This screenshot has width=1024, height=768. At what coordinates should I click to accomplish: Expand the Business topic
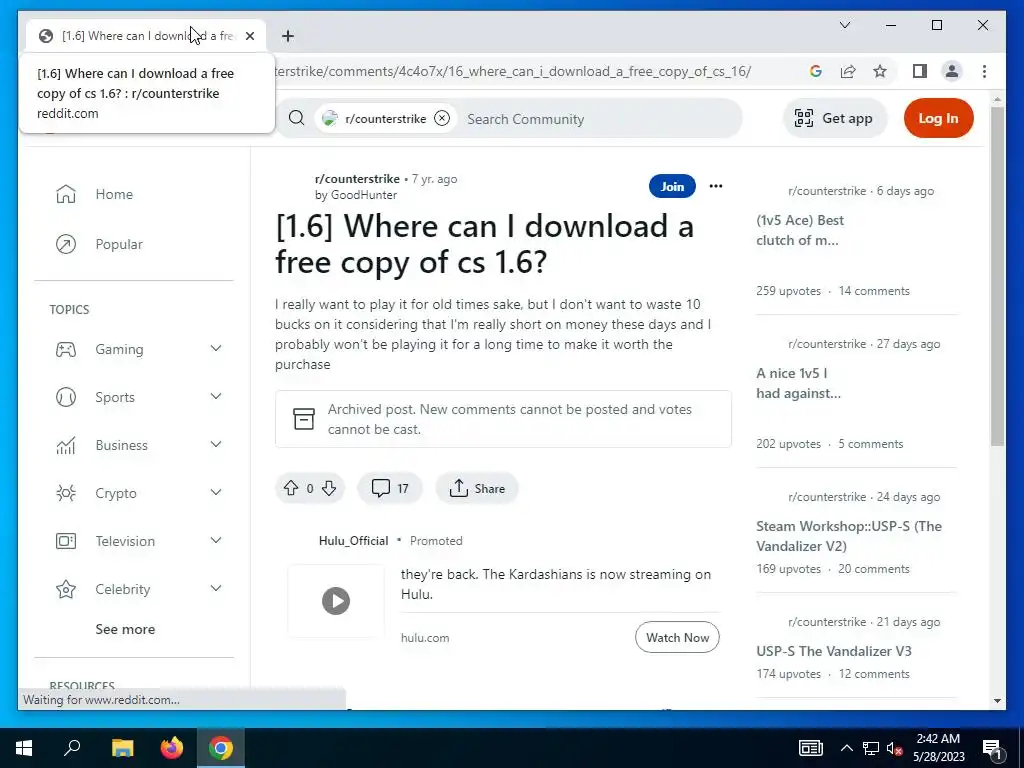pyautogui.click(x=216, y=445)
